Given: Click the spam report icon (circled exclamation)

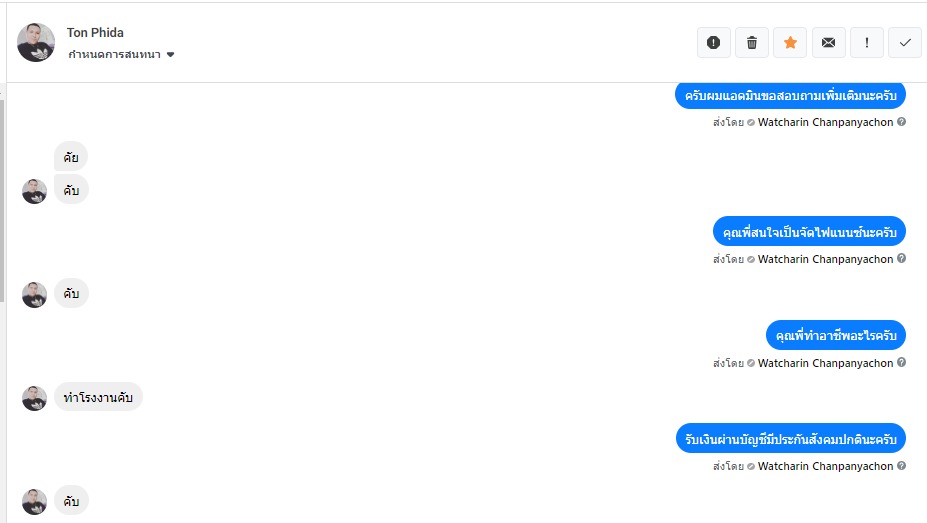Looking at the screenshot, I should pyautogui.click(x=713, y=43).
